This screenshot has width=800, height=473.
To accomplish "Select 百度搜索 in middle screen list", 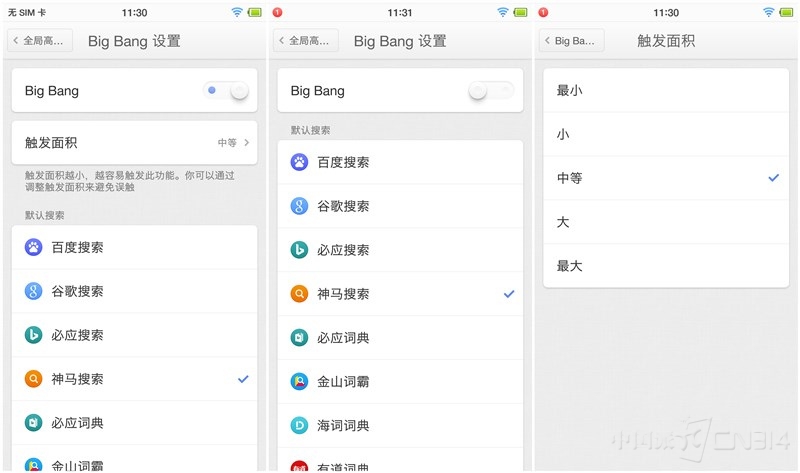I will [x=400, y=162].
